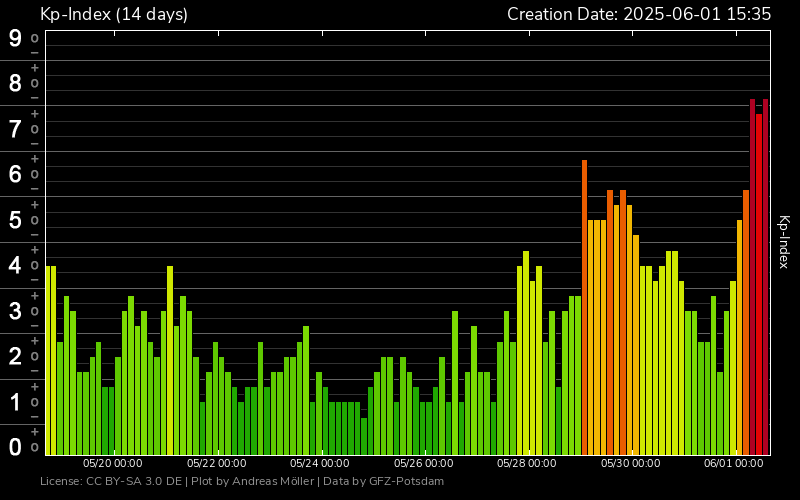
Task: Click the "05/30 00:00" date label
Action: [x=630, y=463]
